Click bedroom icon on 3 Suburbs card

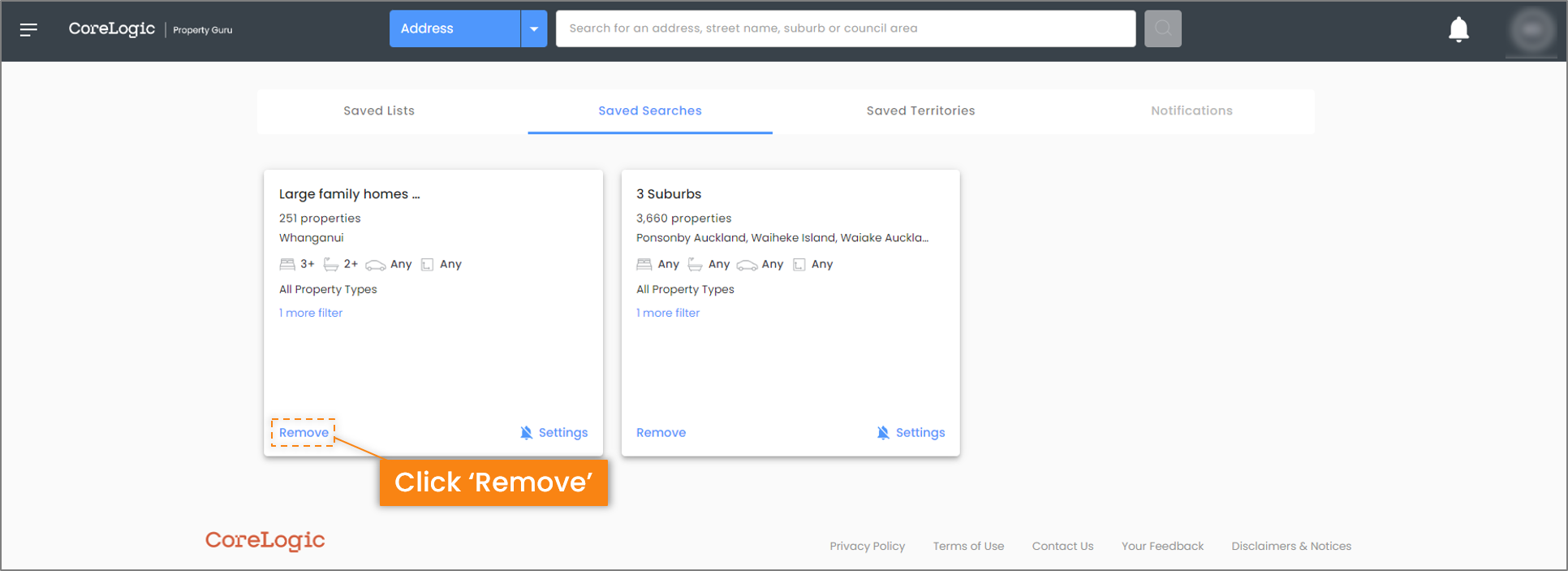tap(644, 264)
